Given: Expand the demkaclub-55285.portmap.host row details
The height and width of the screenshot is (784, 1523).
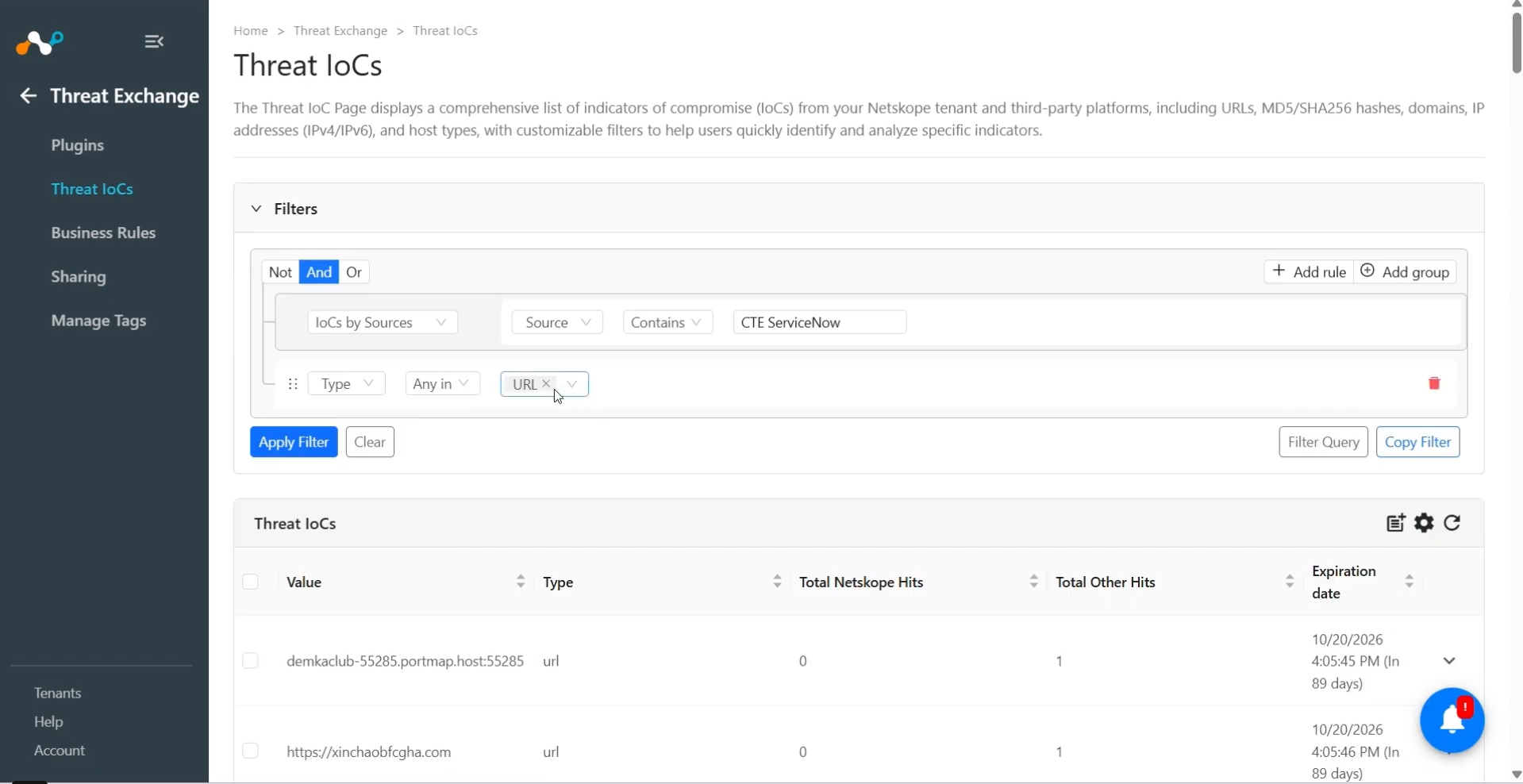Looking at the screenshot, I should [1449, 661].
